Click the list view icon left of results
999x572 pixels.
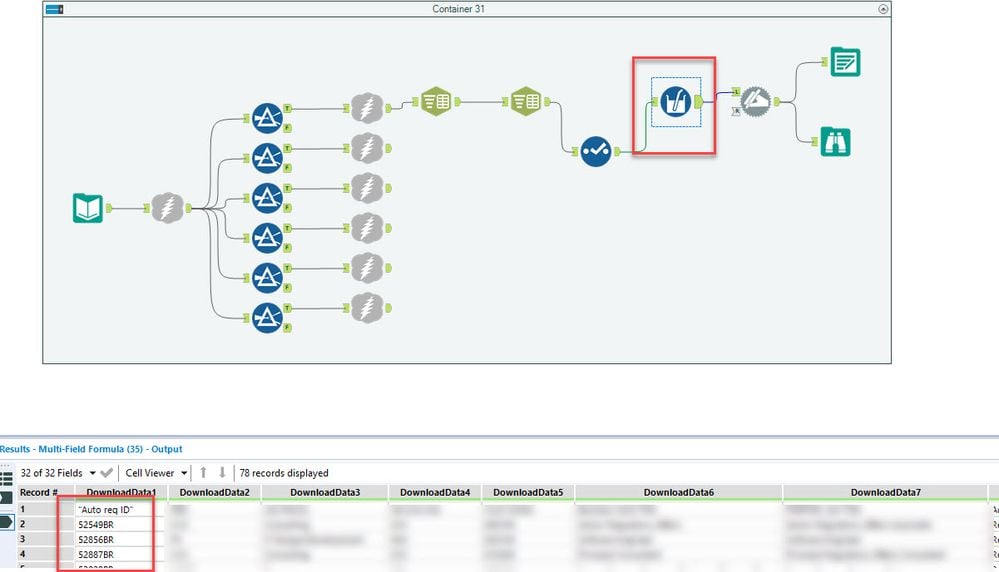click(x=6, y=478)
